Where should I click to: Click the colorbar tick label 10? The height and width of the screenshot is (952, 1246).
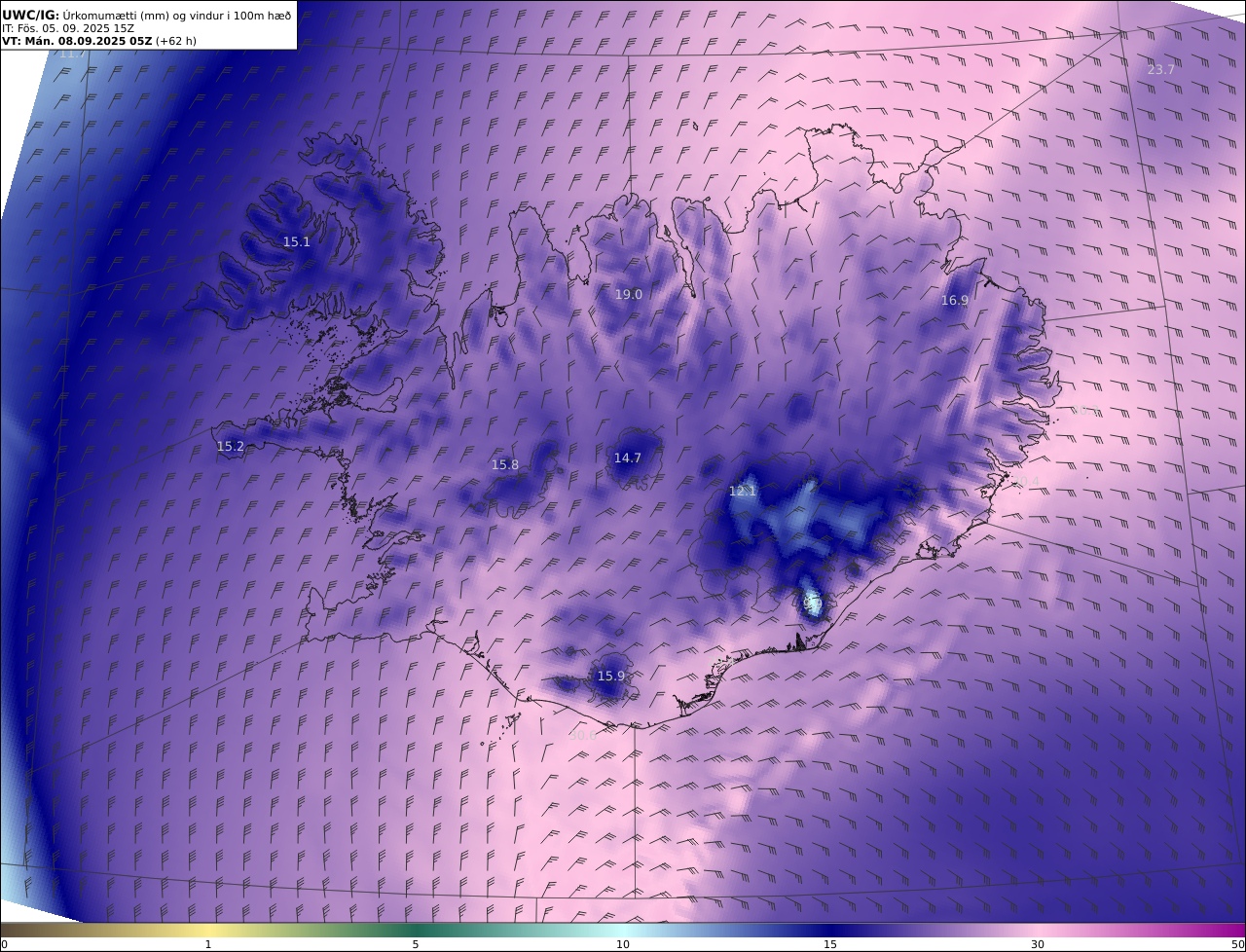click(x=623, y=944)
